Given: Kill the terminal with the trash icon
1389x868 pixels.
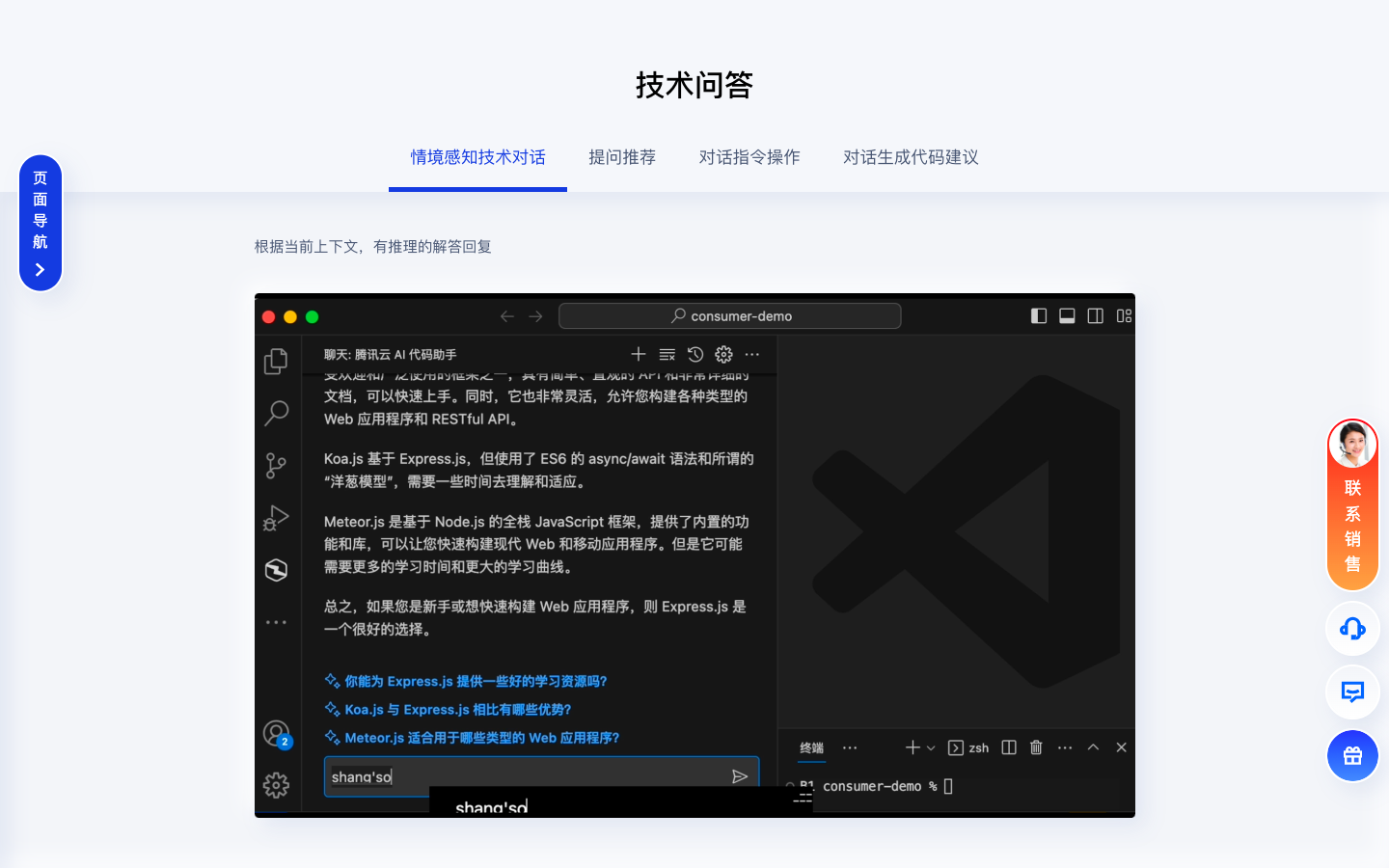Looking at the screenshot, I should [x=1035, y=746].
